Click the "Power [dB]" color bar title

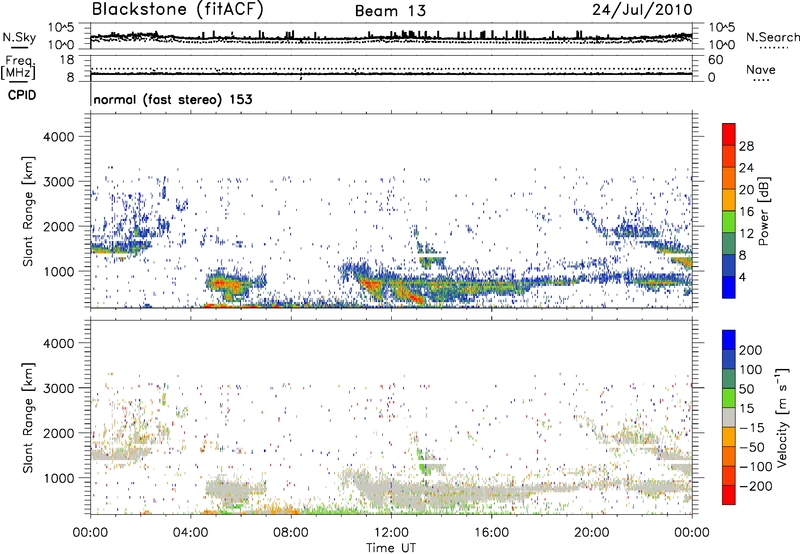coord(763,211)
